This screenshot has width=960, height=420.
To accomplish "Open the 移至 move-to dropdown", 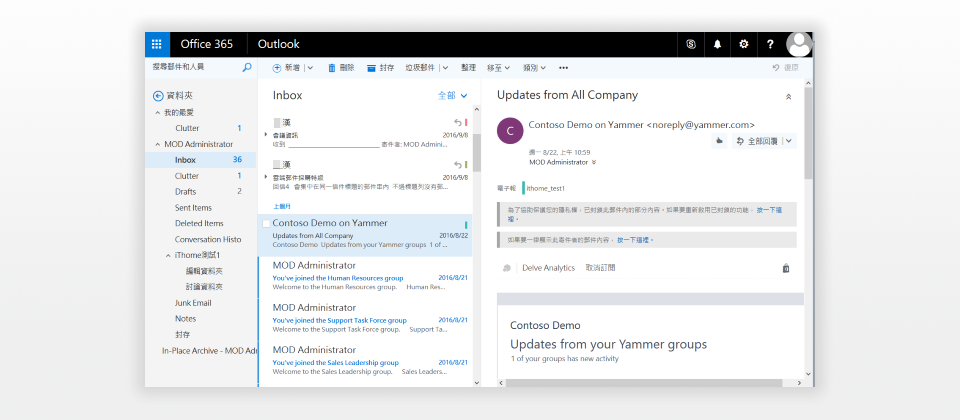I will [498, 68].
